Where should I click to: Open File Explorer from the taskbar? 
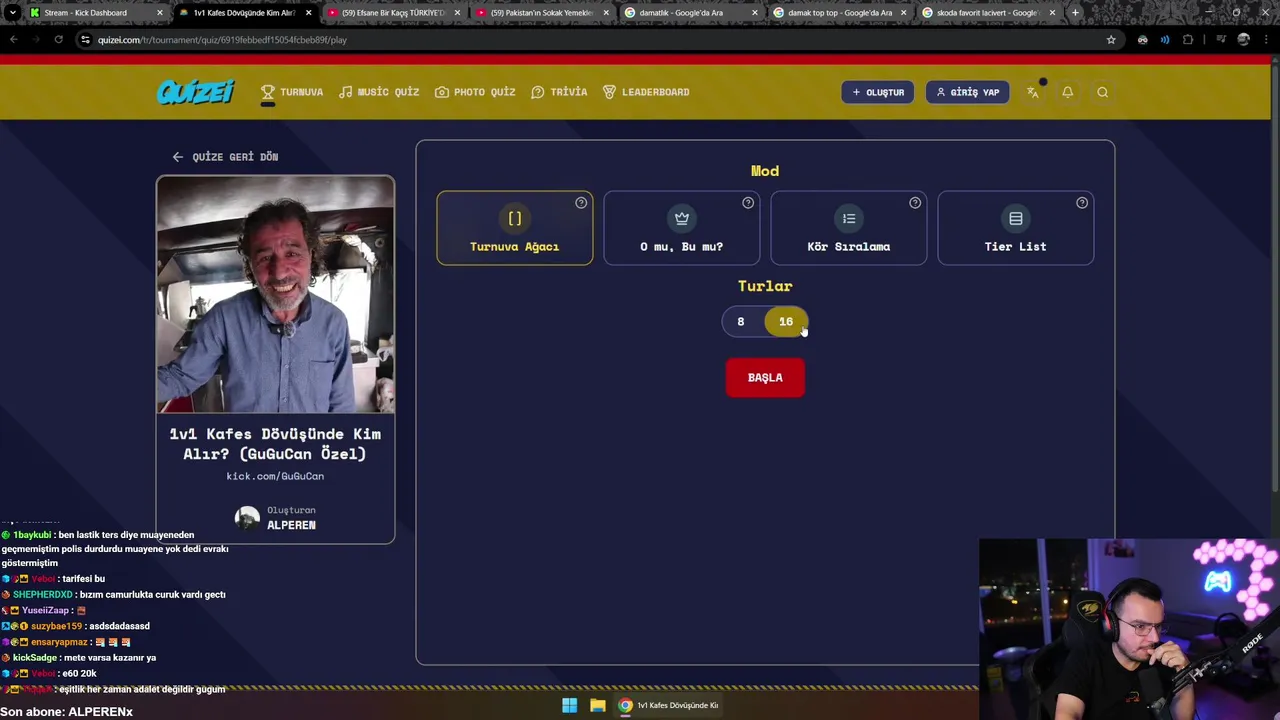(x=597, y=705)
